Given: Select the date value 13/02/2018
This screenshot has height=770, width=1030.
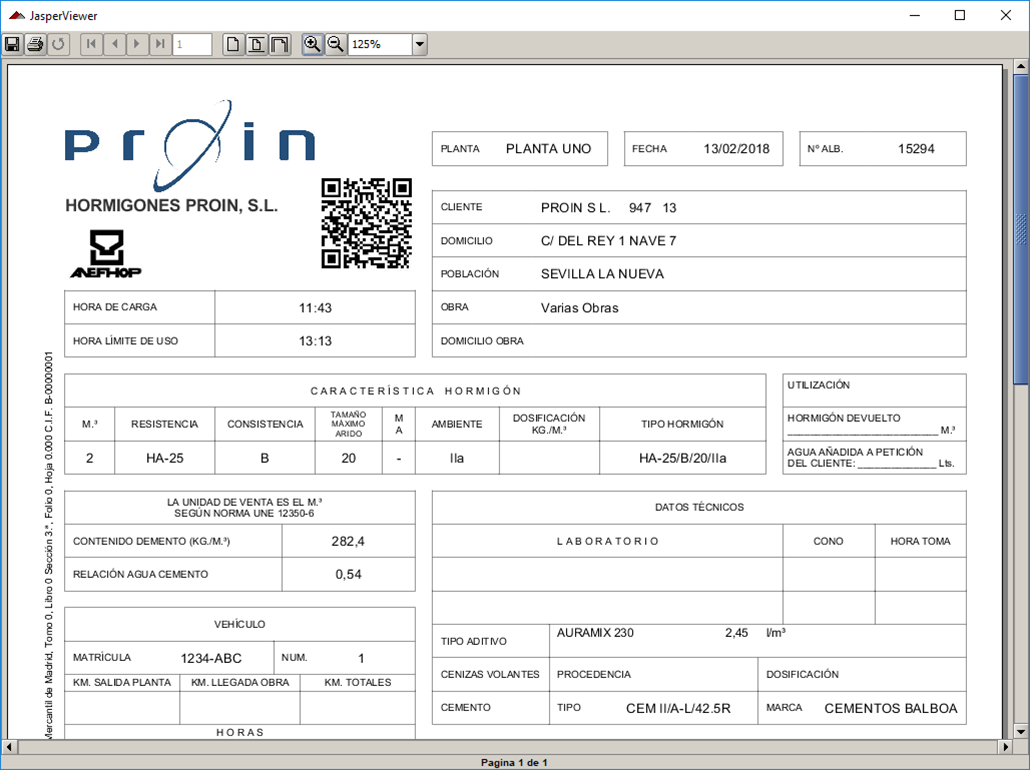Looking at the screenshot, I should 736,149.
